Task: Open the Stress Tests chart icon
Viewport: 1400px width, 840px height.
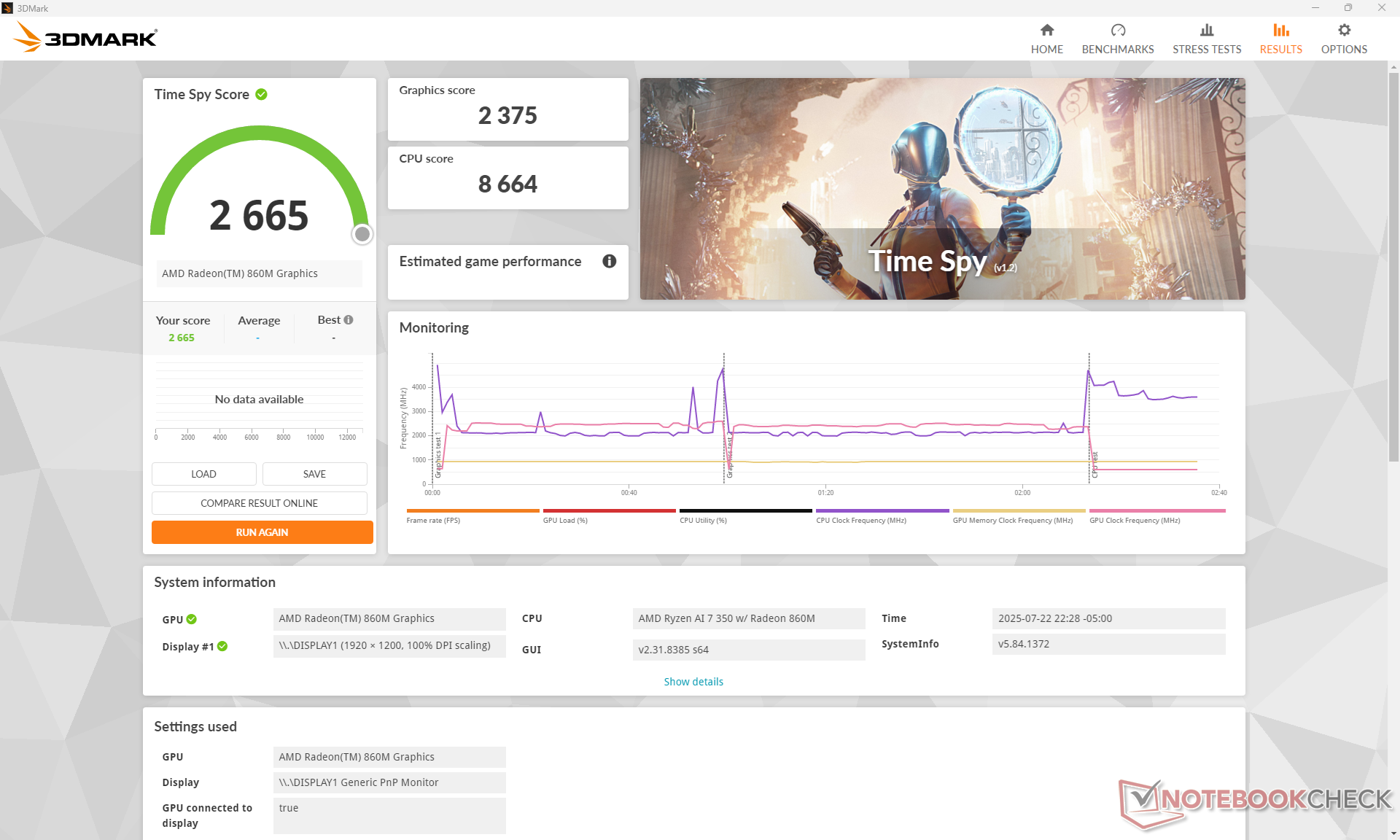Action: tap(1206, 30)
